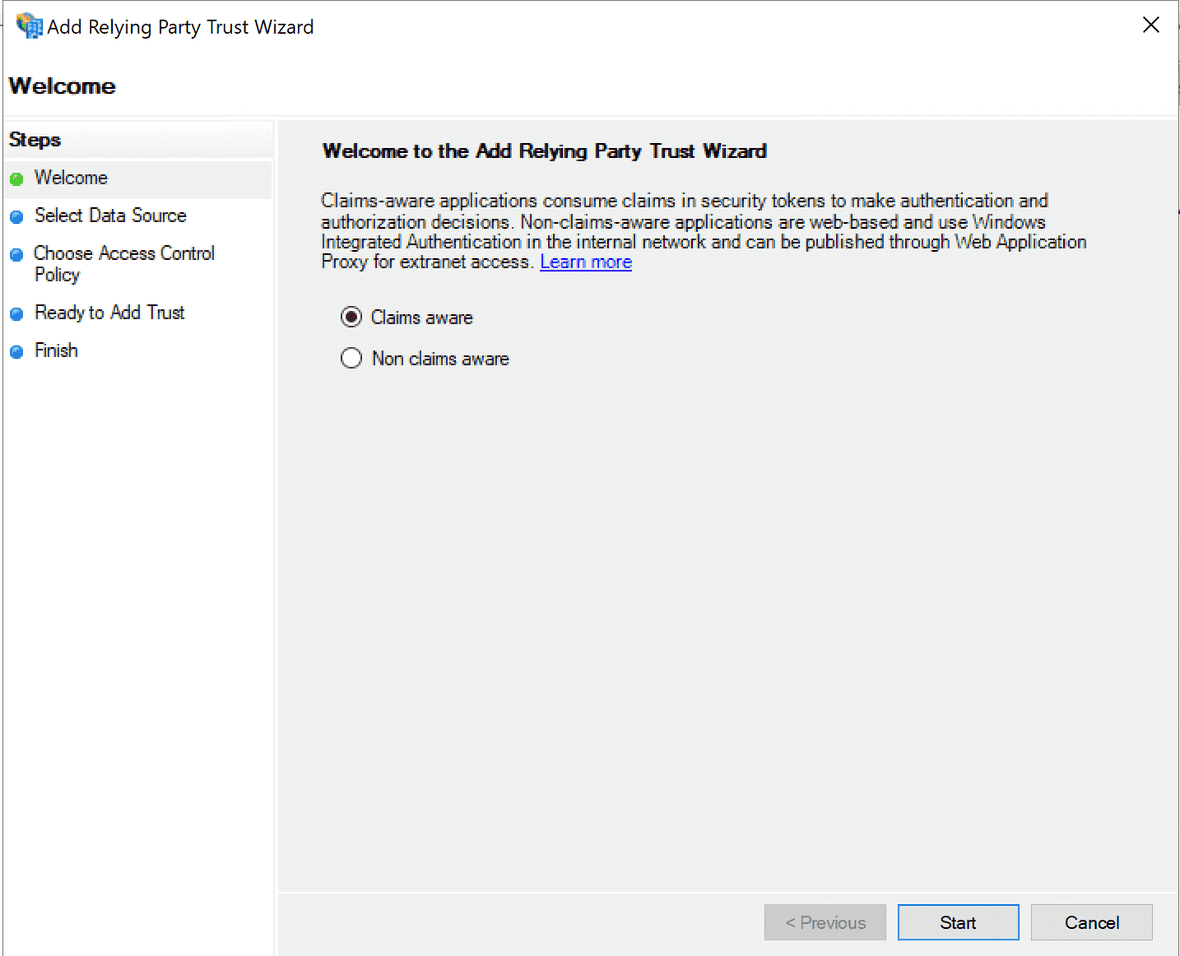Click the wizard icon in the title bar
The width and height of the screenshot is (1180, 956).
click(29, 26)
